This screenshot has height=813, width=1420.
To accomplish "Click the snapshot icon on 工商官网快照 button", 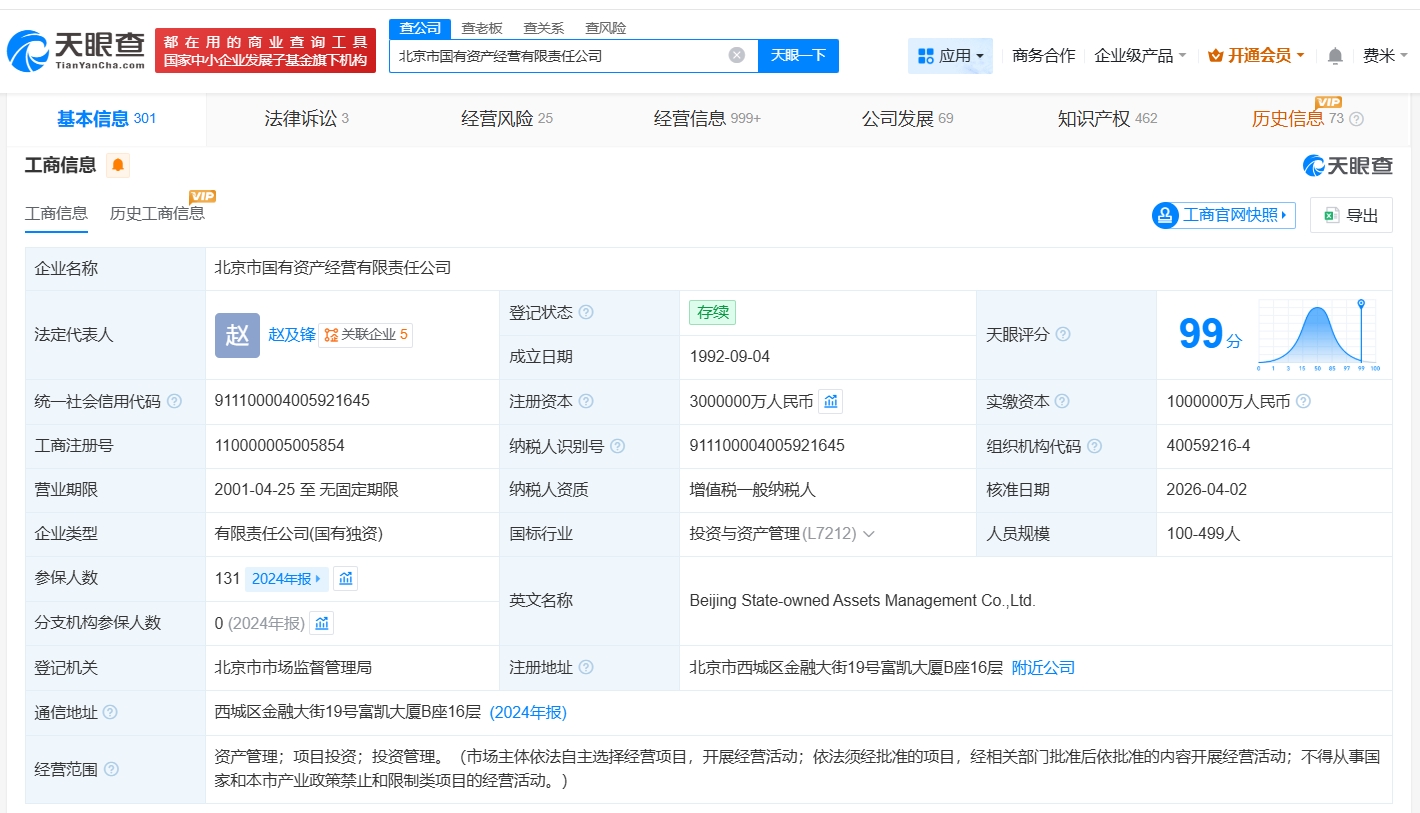I will click(x=1165, y=215).
